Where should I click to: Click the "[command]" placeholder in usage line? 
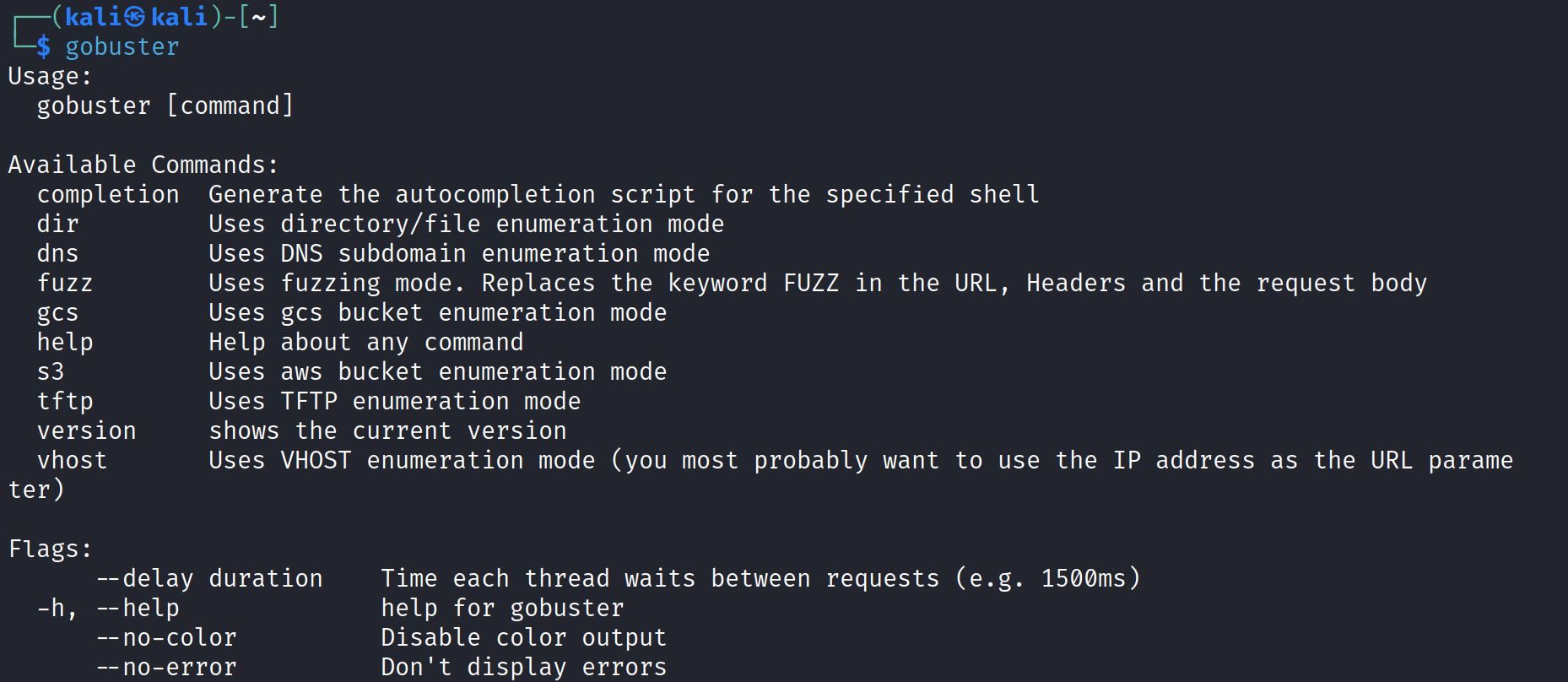[x=230, y=106]
